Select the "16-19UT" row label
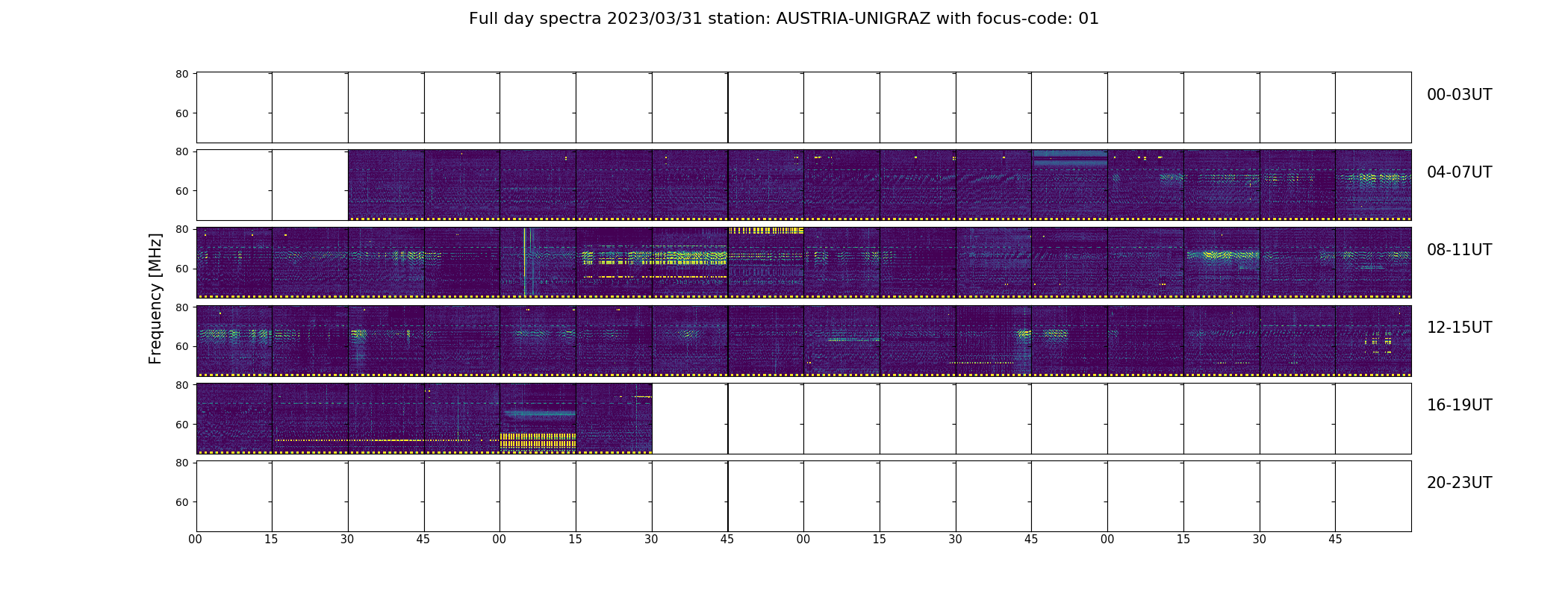1568x597 pixels. click(1459, 405)
